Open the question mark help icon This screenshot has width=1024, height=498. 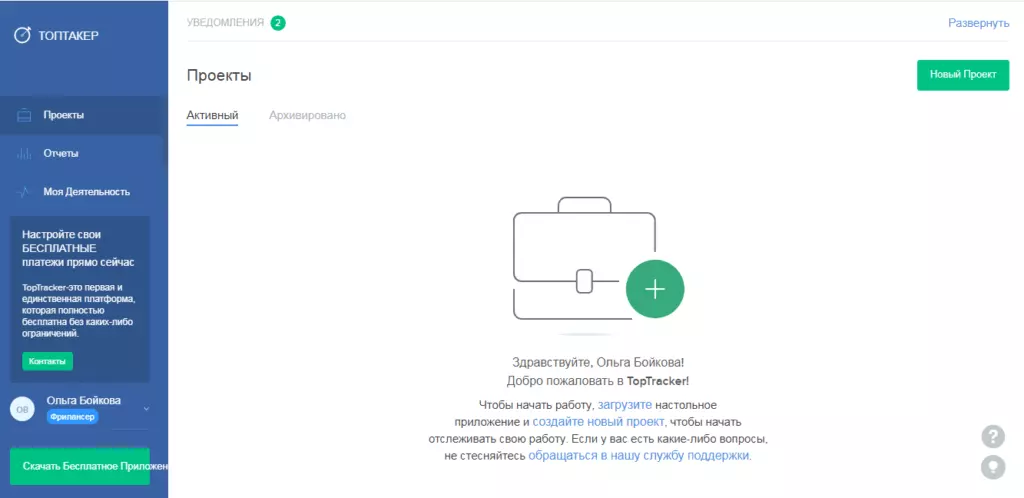993,436
